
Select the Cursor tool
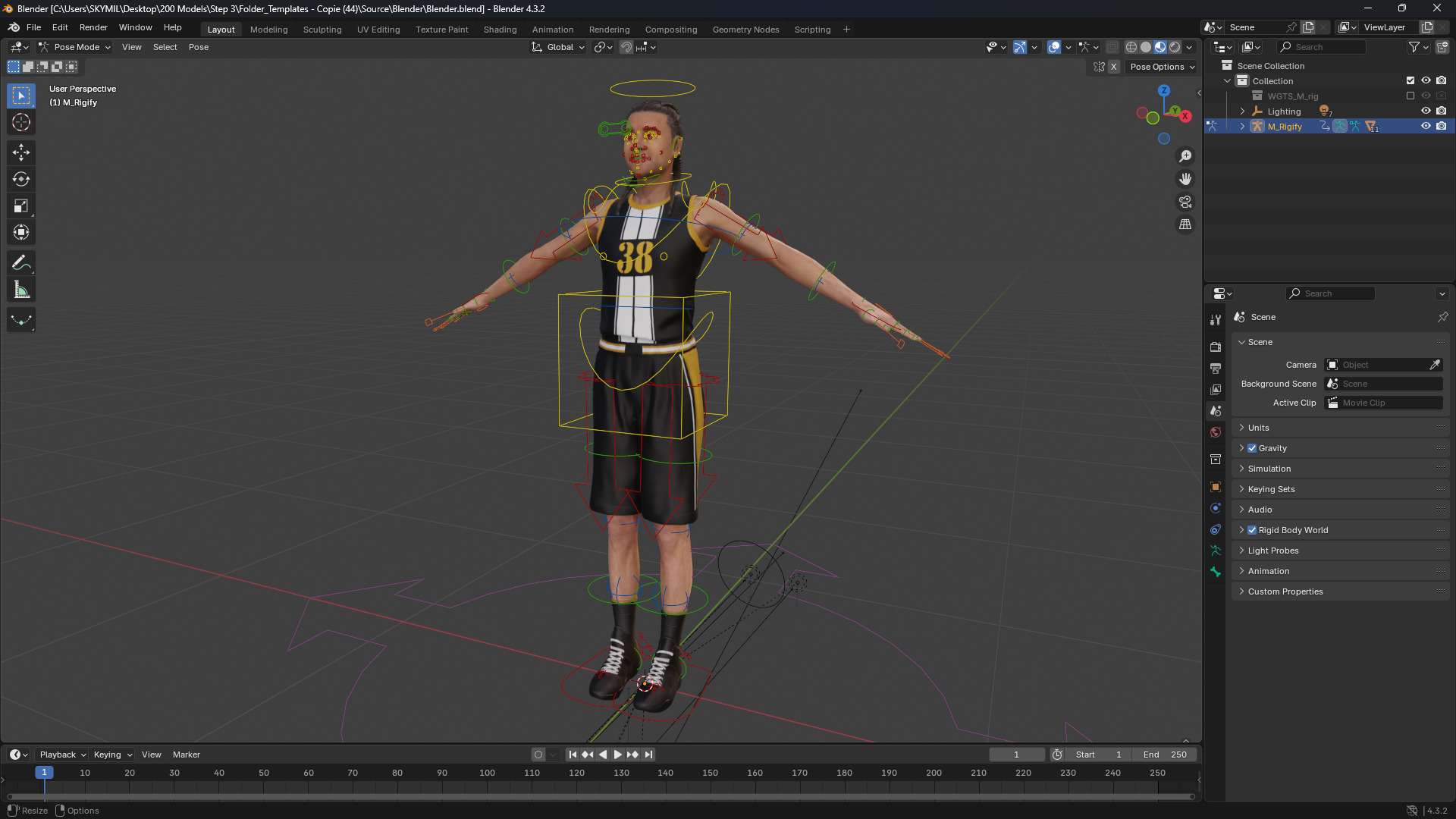[21, 122]
